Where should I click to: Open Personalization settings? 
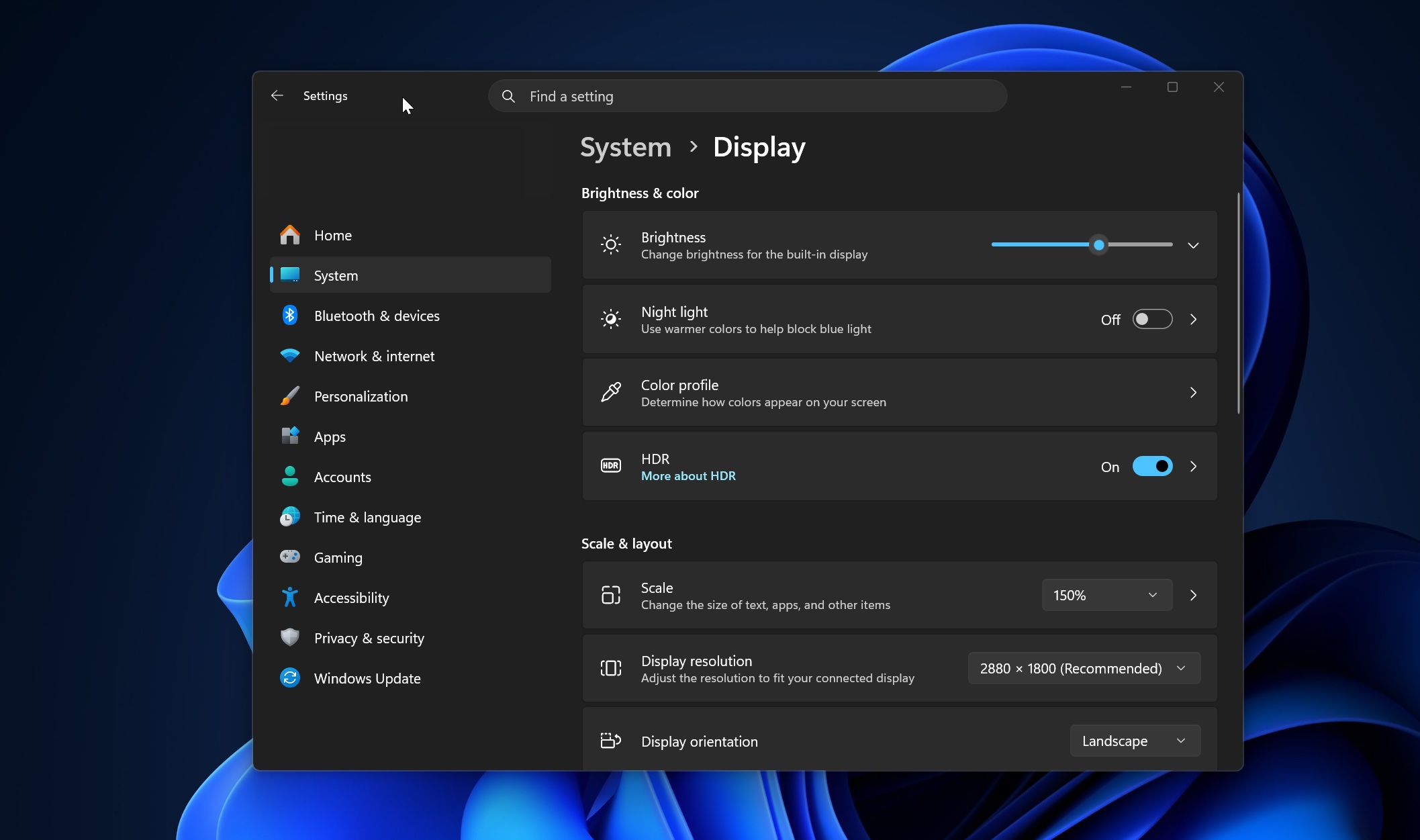(410, 396)
